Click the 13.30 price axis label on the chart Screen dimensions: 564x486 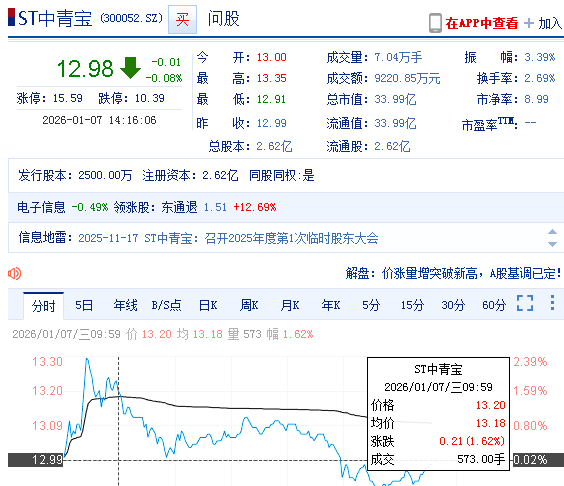point(47,362)
